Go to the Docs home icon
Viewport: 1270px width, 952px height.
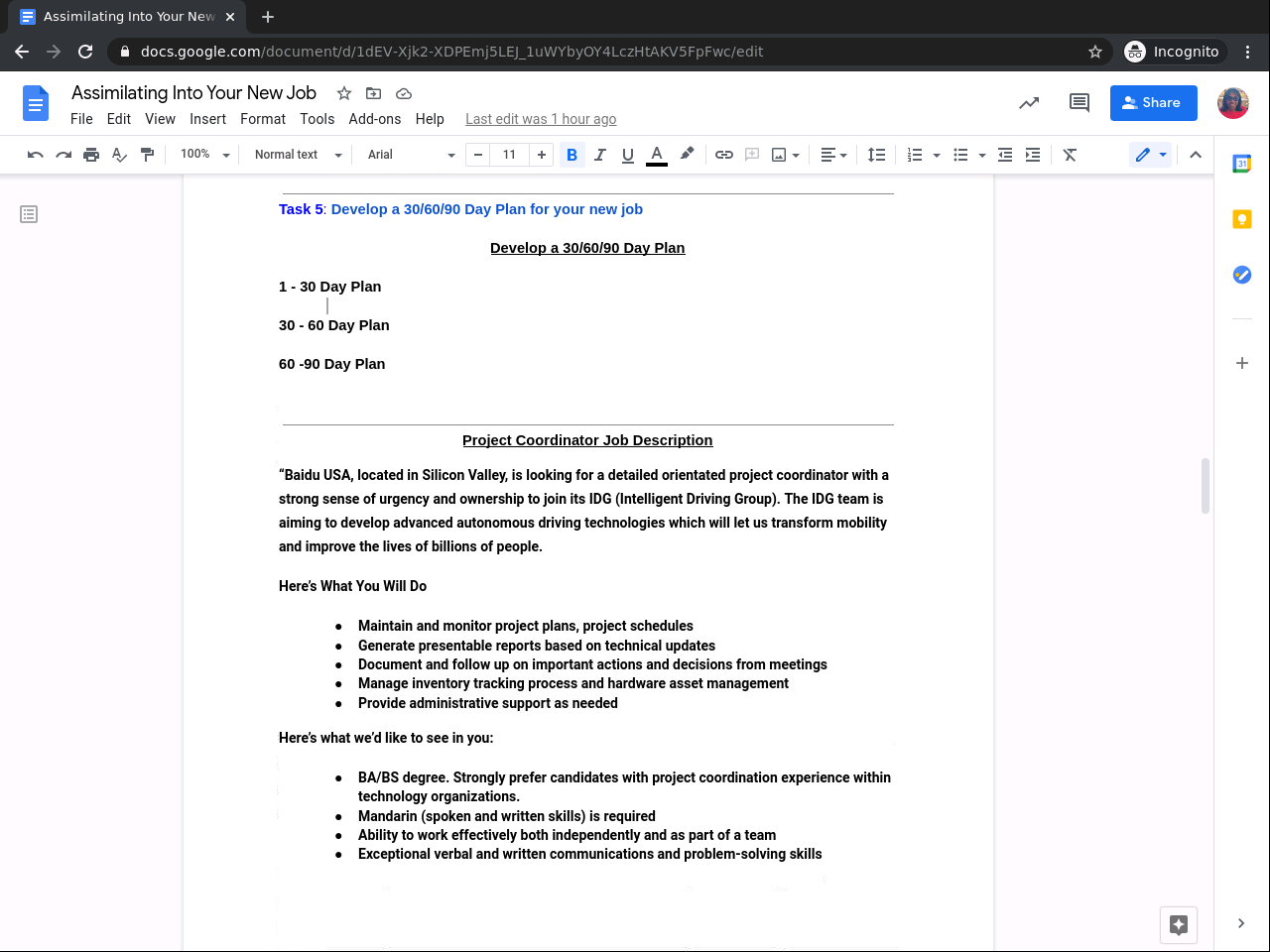pos(36,103)
